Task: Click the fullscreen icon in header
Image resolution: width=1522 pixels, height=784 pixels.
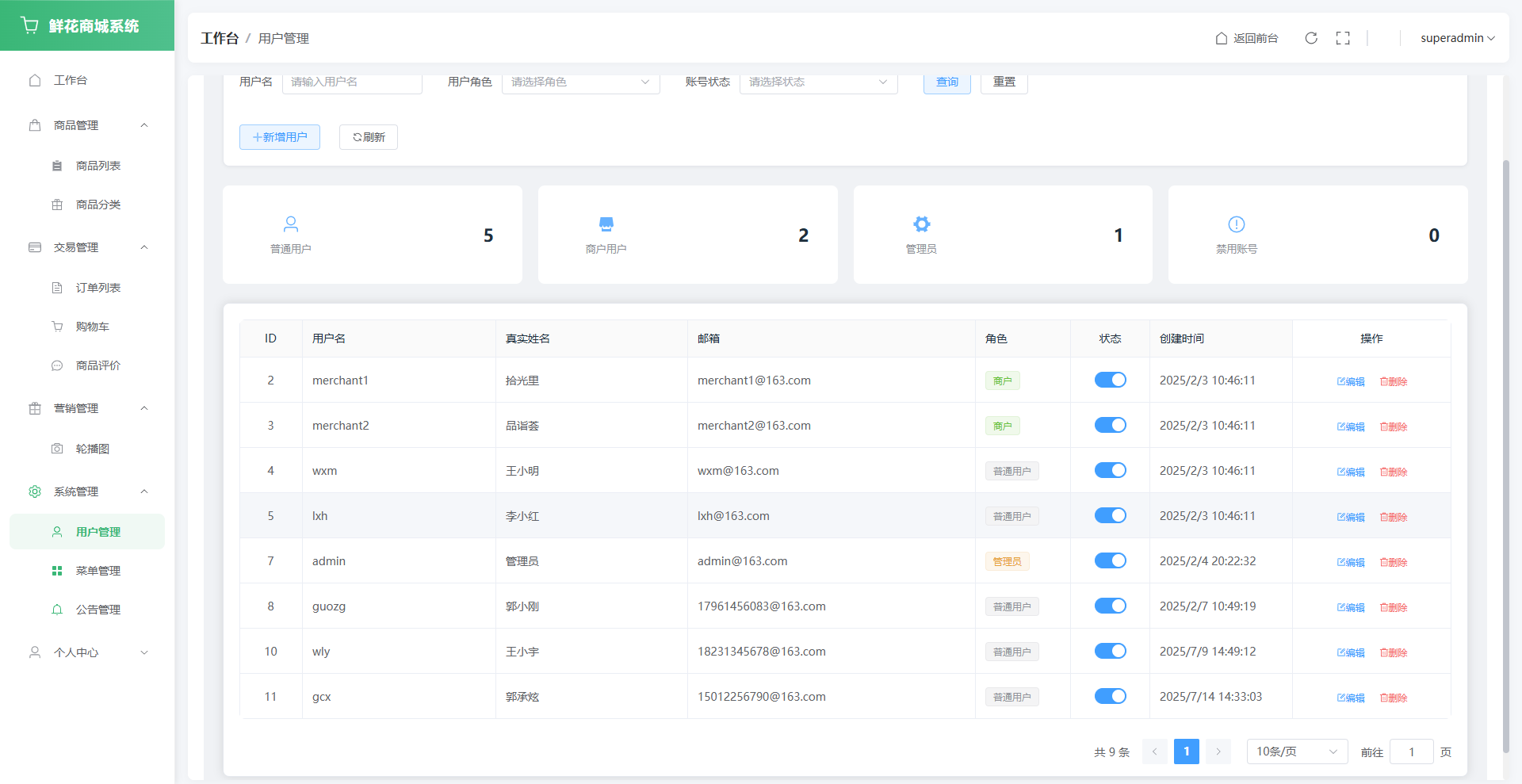Action: [x=1343, y=38]
